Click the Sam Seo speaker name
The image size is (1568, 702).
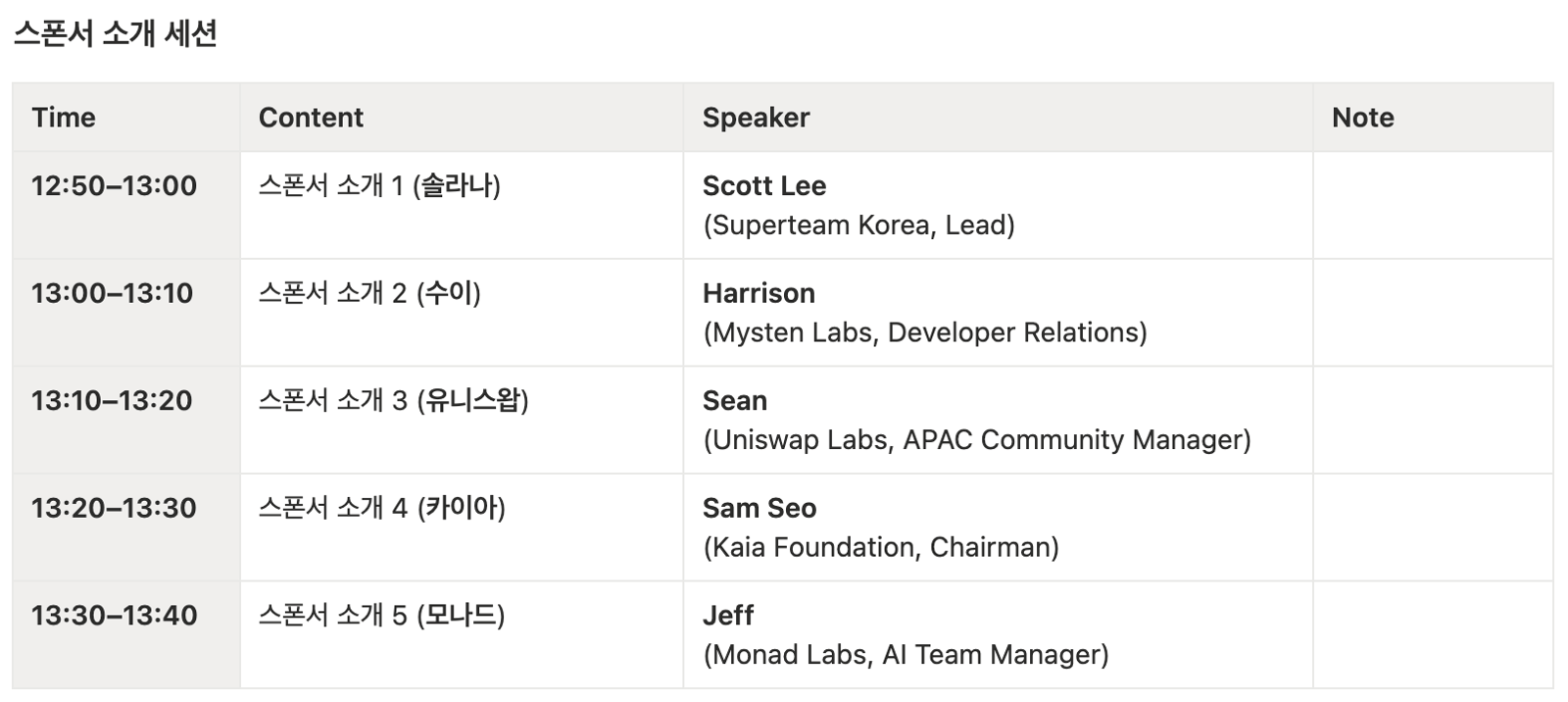coord(759,508)
